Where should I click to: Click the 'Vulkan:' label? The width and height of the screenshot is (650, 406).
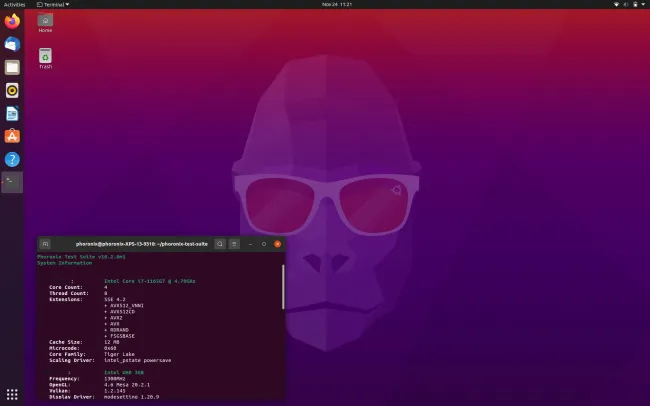click(60, 391)
